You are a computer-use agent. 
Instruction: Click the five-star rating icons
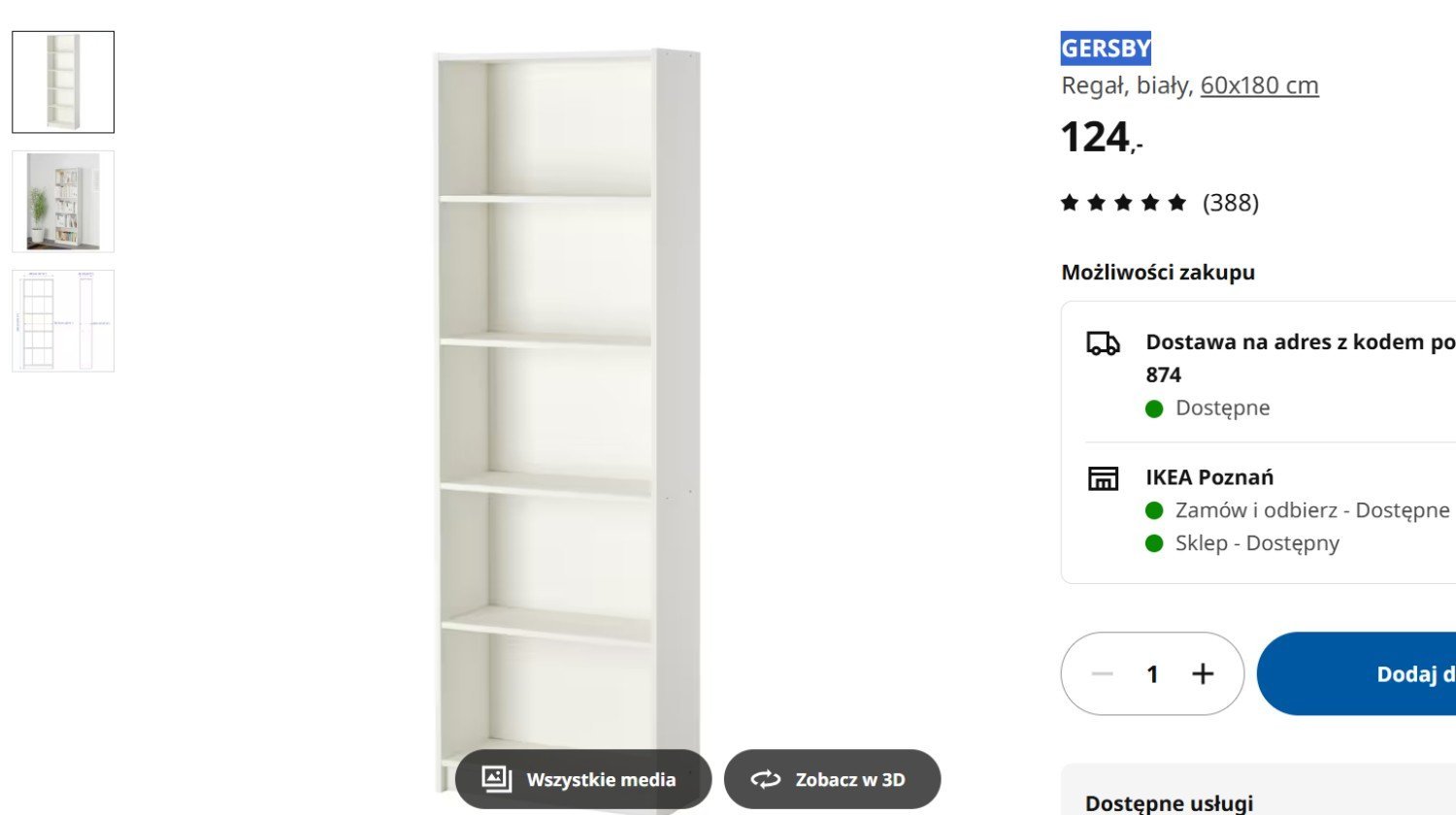pyautogui.click(x=1123, y=203)
